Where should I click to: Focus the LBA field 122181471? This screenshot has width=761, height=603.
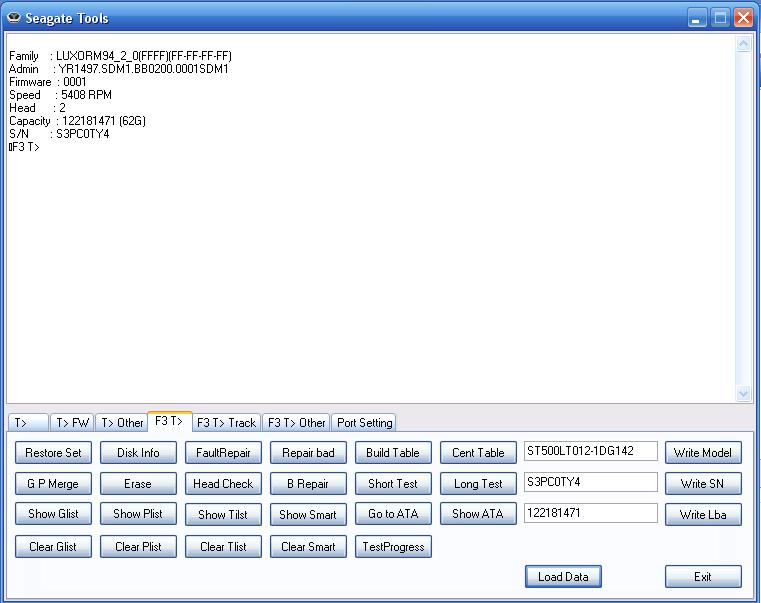pyautogui.click(x=591, y=513)
